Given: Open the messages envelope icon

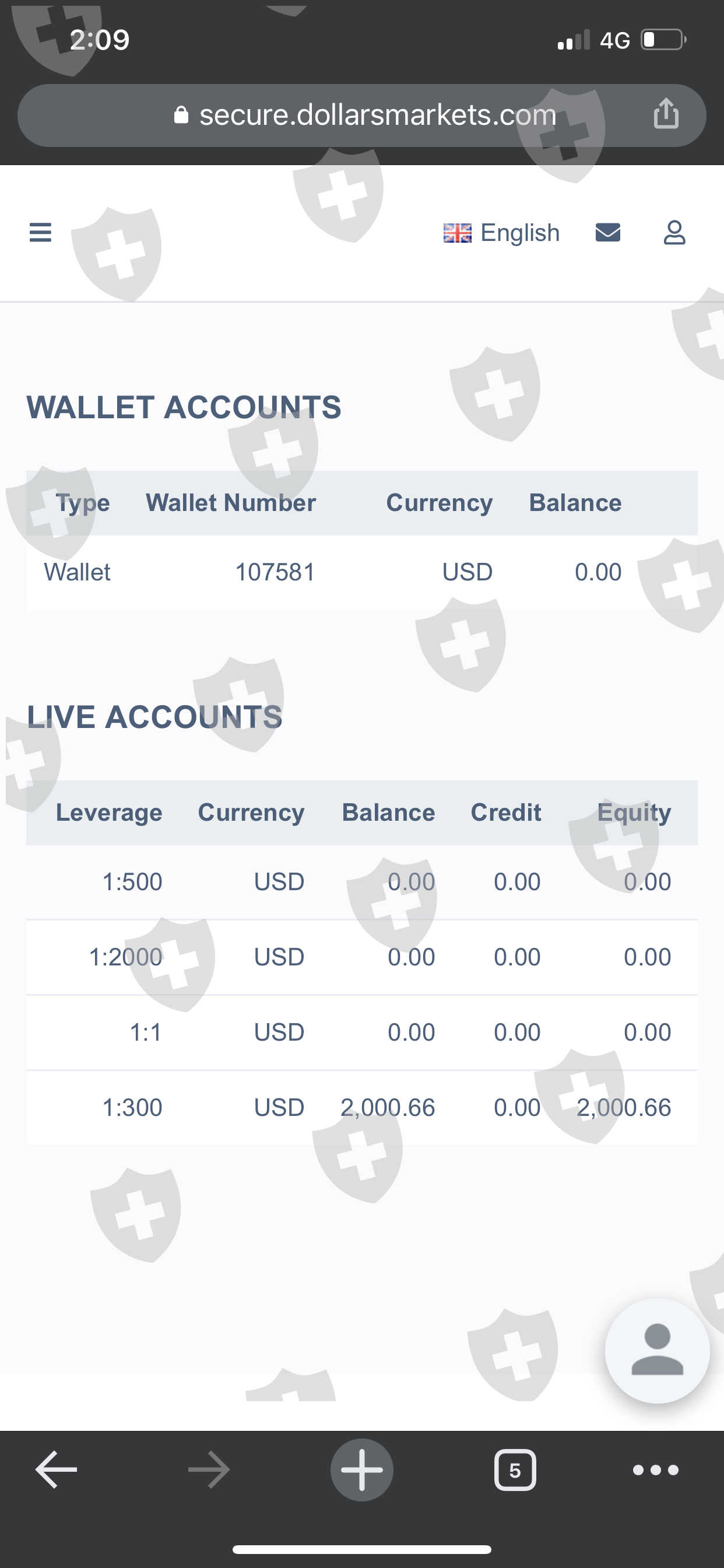Looking at the screenshot, I should tap(607, 233).
